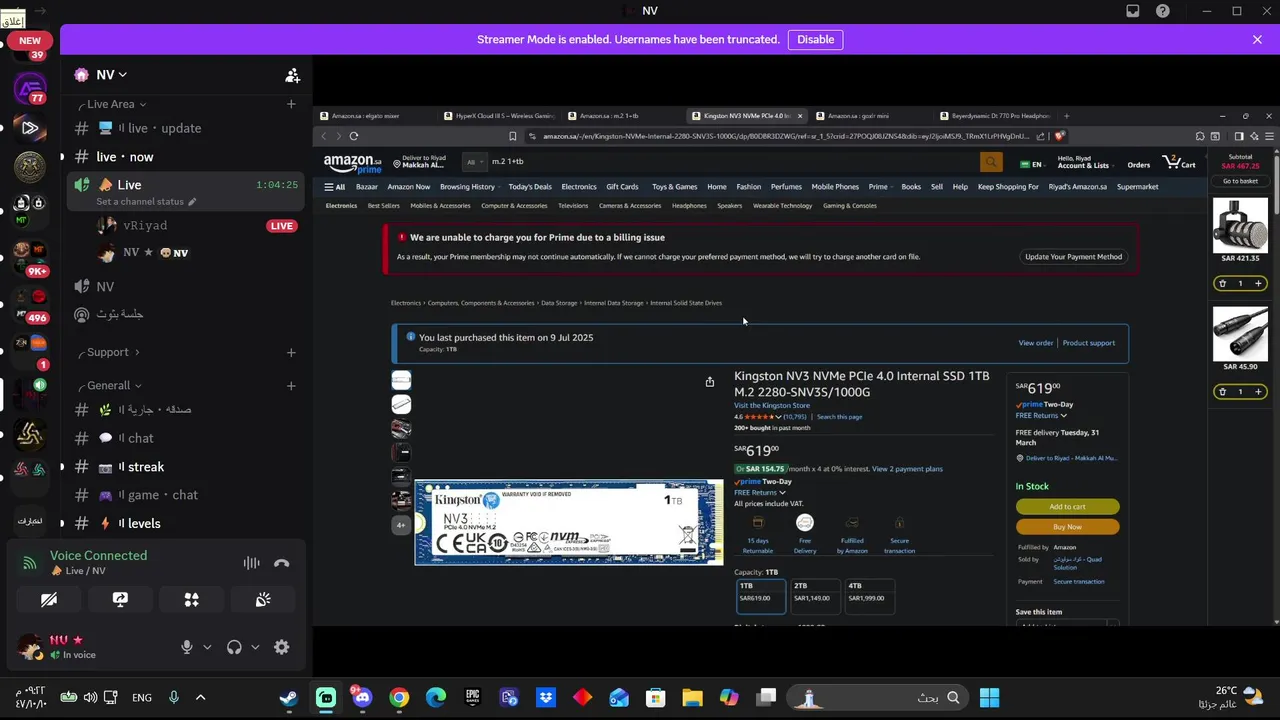This screenshot has height=720, width=1280.
Task: Open the soundboard icon
Action: [263, 599]
